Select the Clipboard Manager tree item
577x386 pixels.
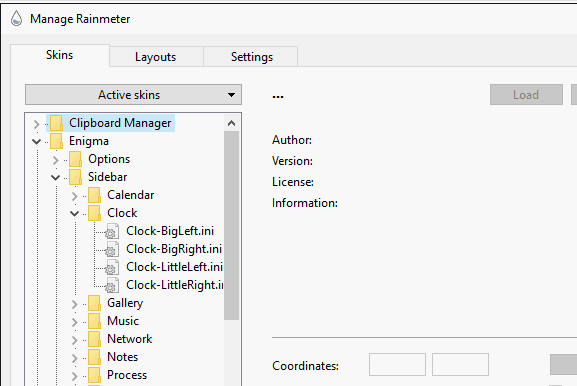[x=120, y=123]
